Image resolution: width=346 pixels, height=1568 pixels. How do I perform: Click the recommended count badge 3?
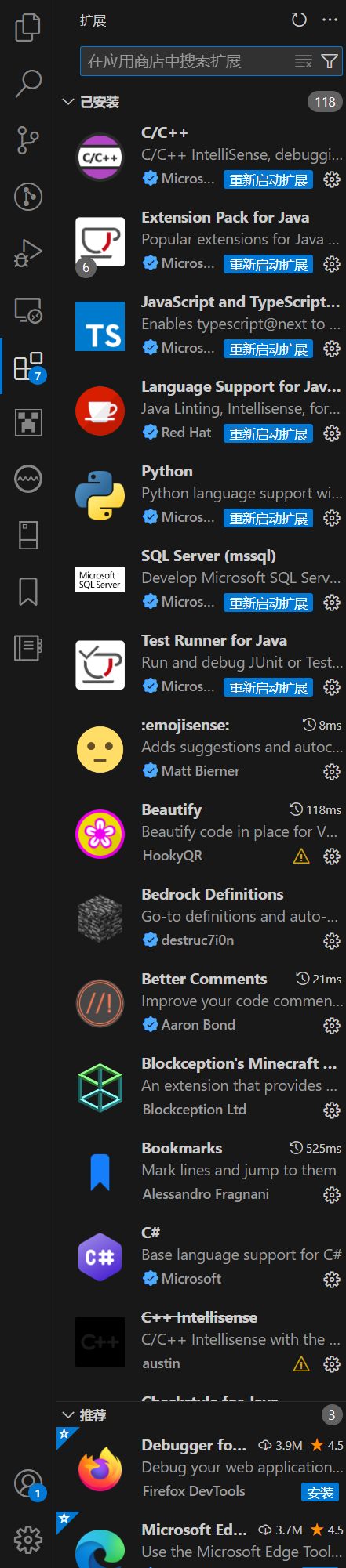click(332, 1415)
